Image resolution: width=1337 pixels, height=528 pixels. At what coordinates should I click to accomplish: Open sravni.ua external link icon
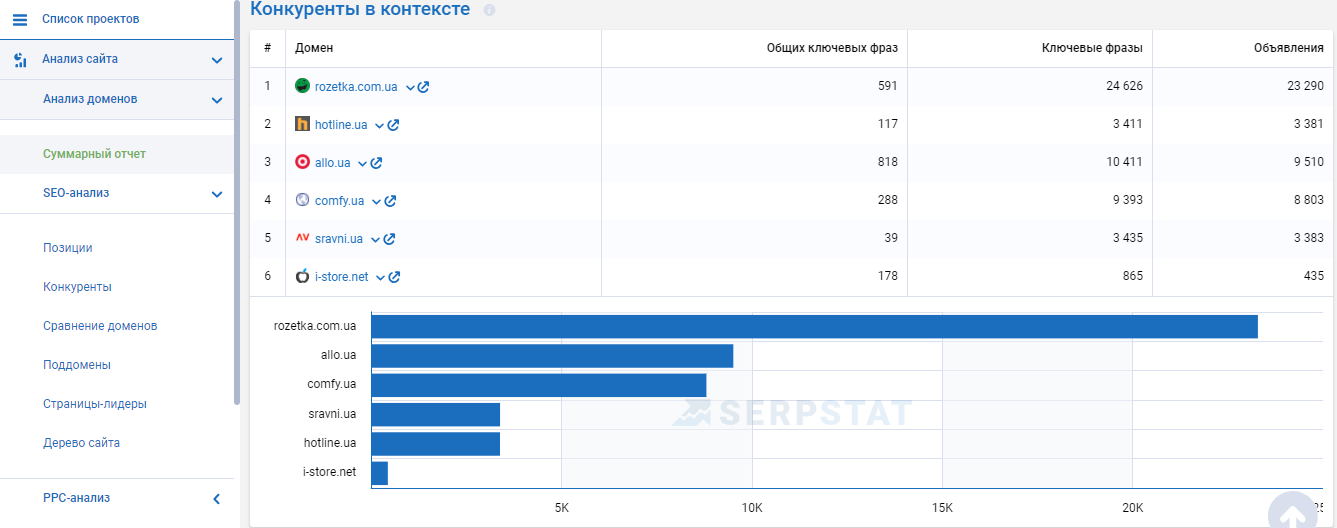click(x=389, y=239)
